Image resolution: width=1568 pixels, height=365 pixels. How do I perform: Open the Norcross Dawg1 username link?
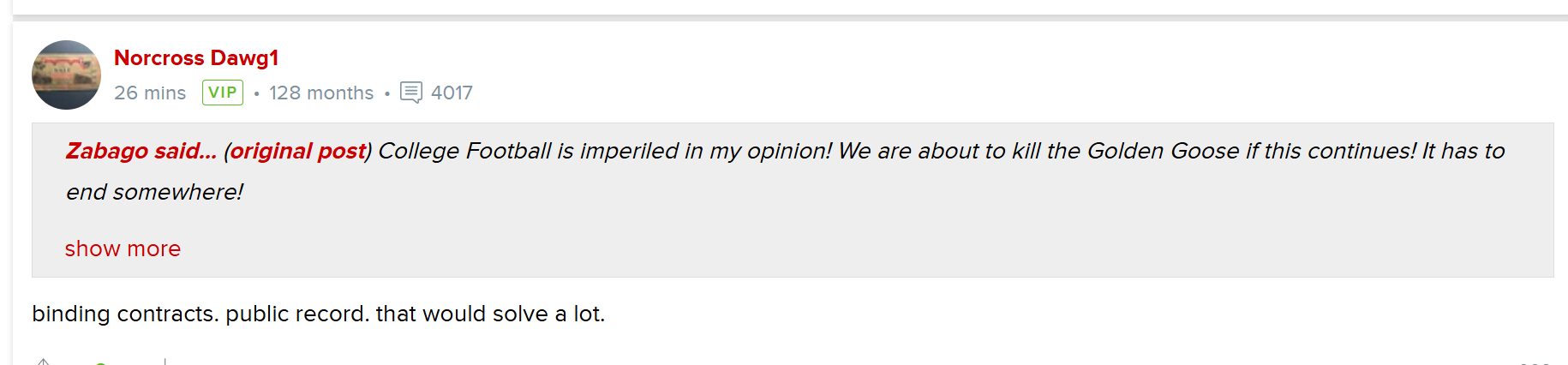[x=196, y=57]
